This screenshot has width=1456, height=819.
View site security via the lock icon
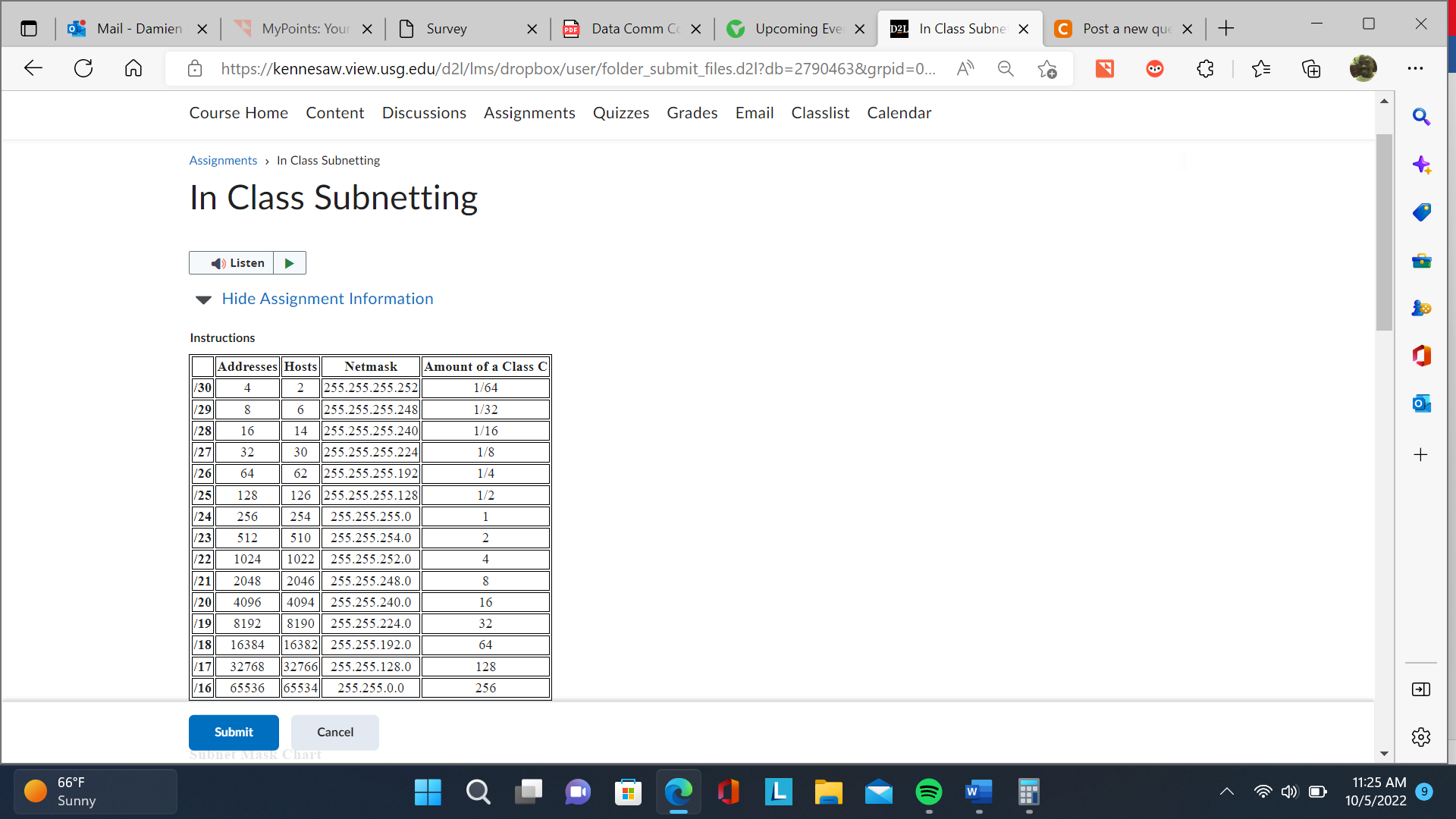(194, 68)
